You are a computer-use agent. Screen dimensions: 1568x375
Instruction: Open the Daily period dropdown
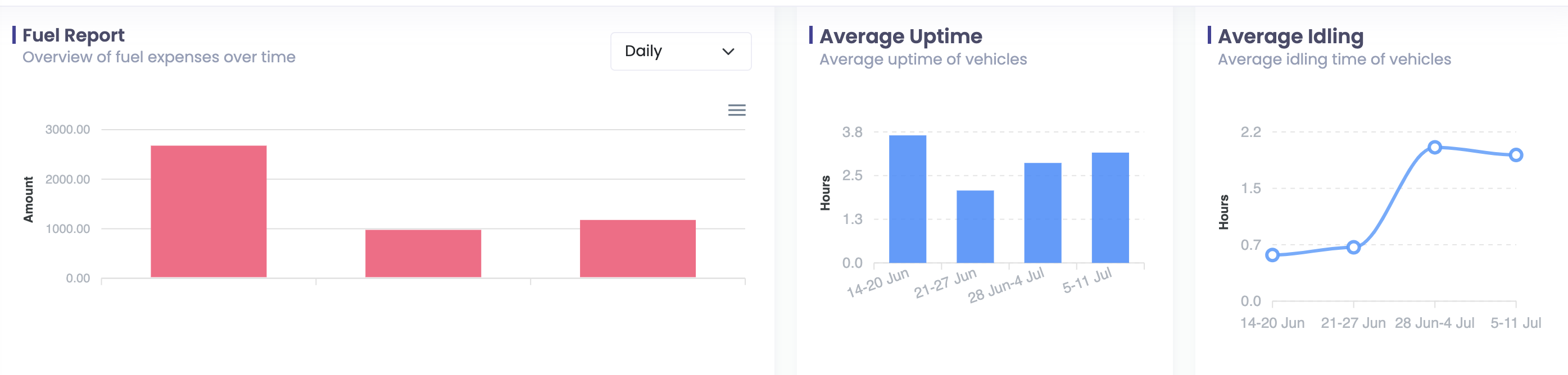pos(680,51)
